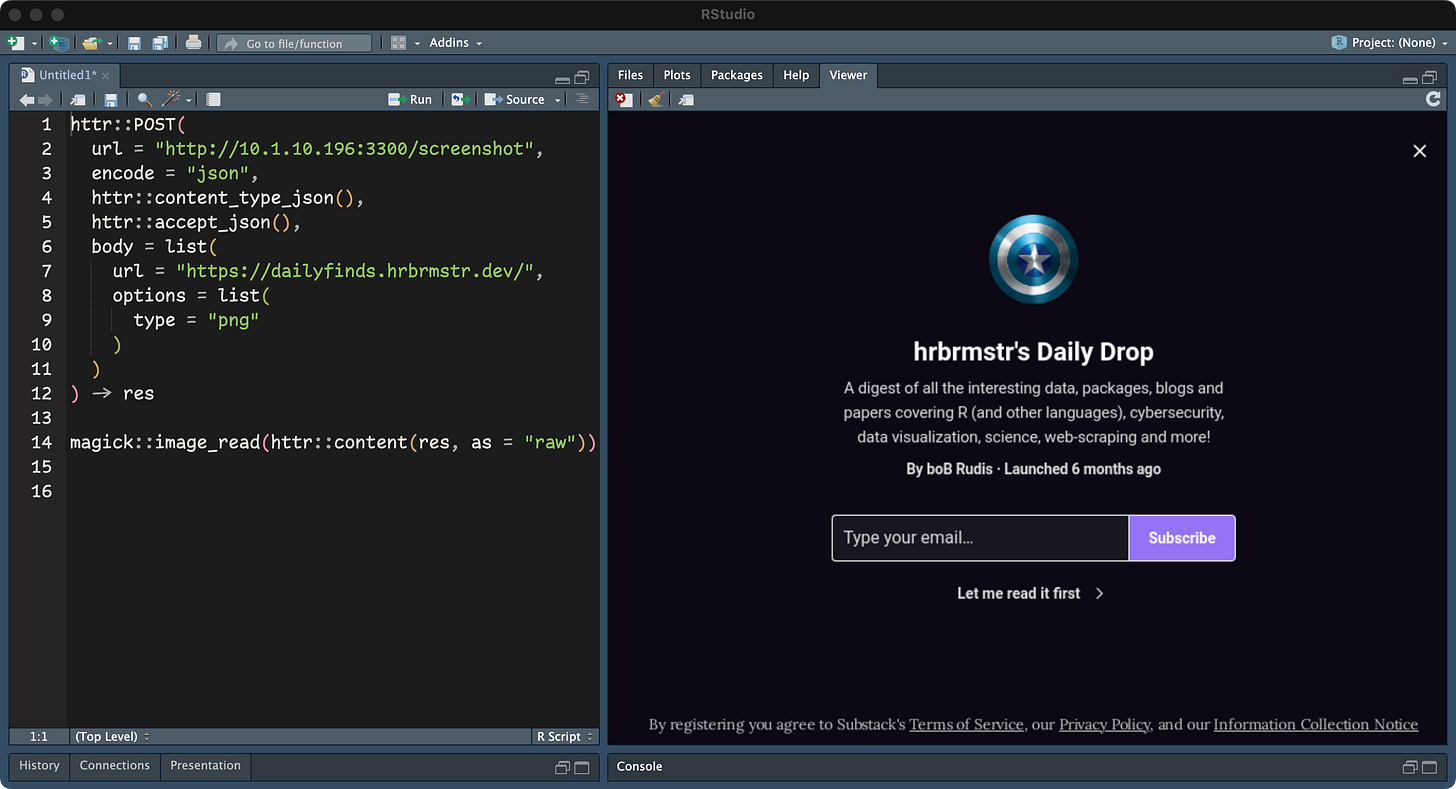
Task: Open the Information Collection Notice link
Action: (1316, 724)
